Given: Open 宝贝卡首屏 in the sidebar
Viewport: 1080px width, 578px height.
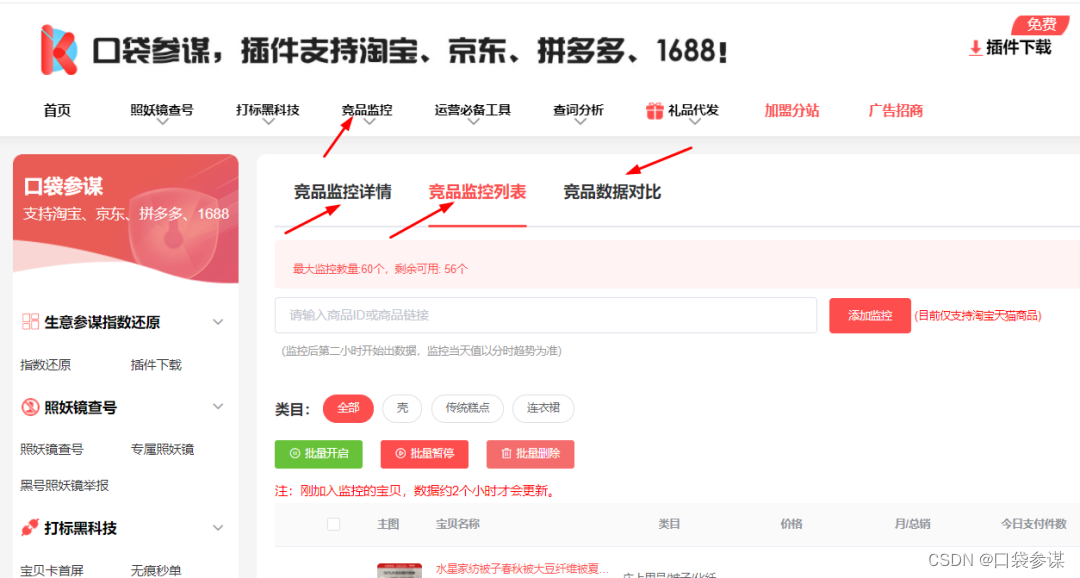Looking at the screenshot, I should pos(52,570).
